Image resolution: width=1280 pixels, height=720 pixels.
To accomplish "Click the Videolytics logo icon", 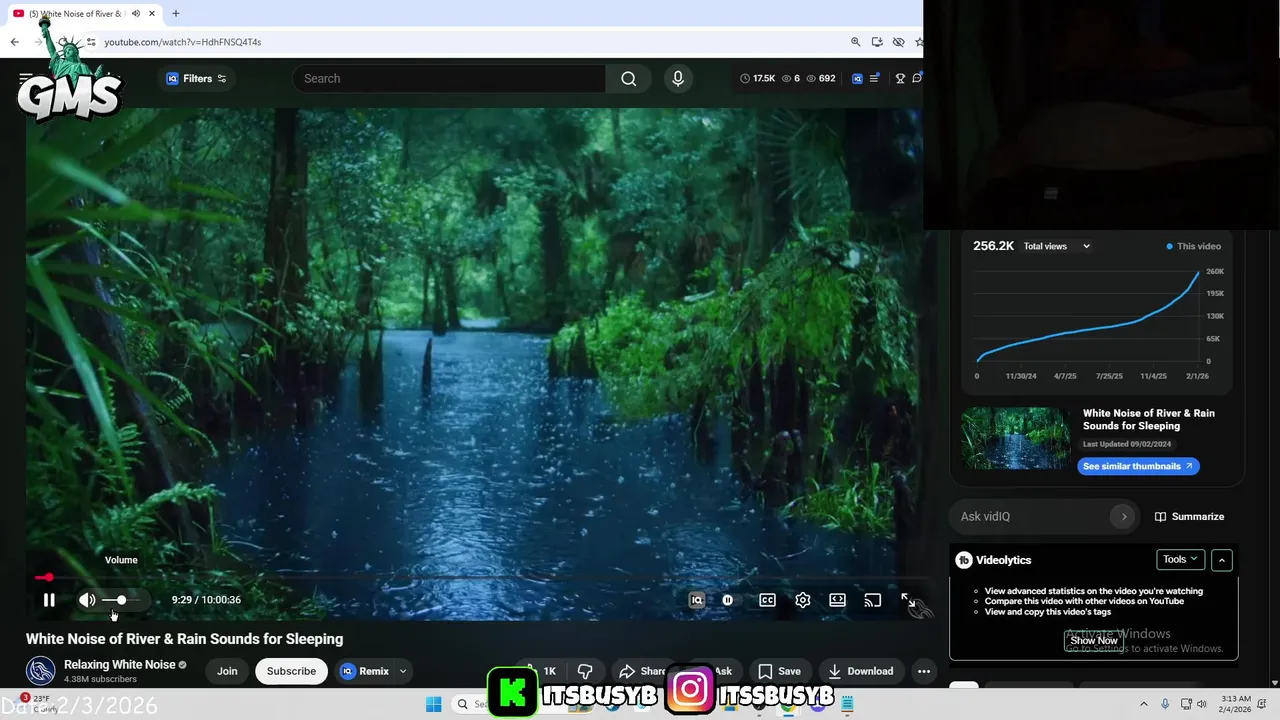I will [964, 560].
